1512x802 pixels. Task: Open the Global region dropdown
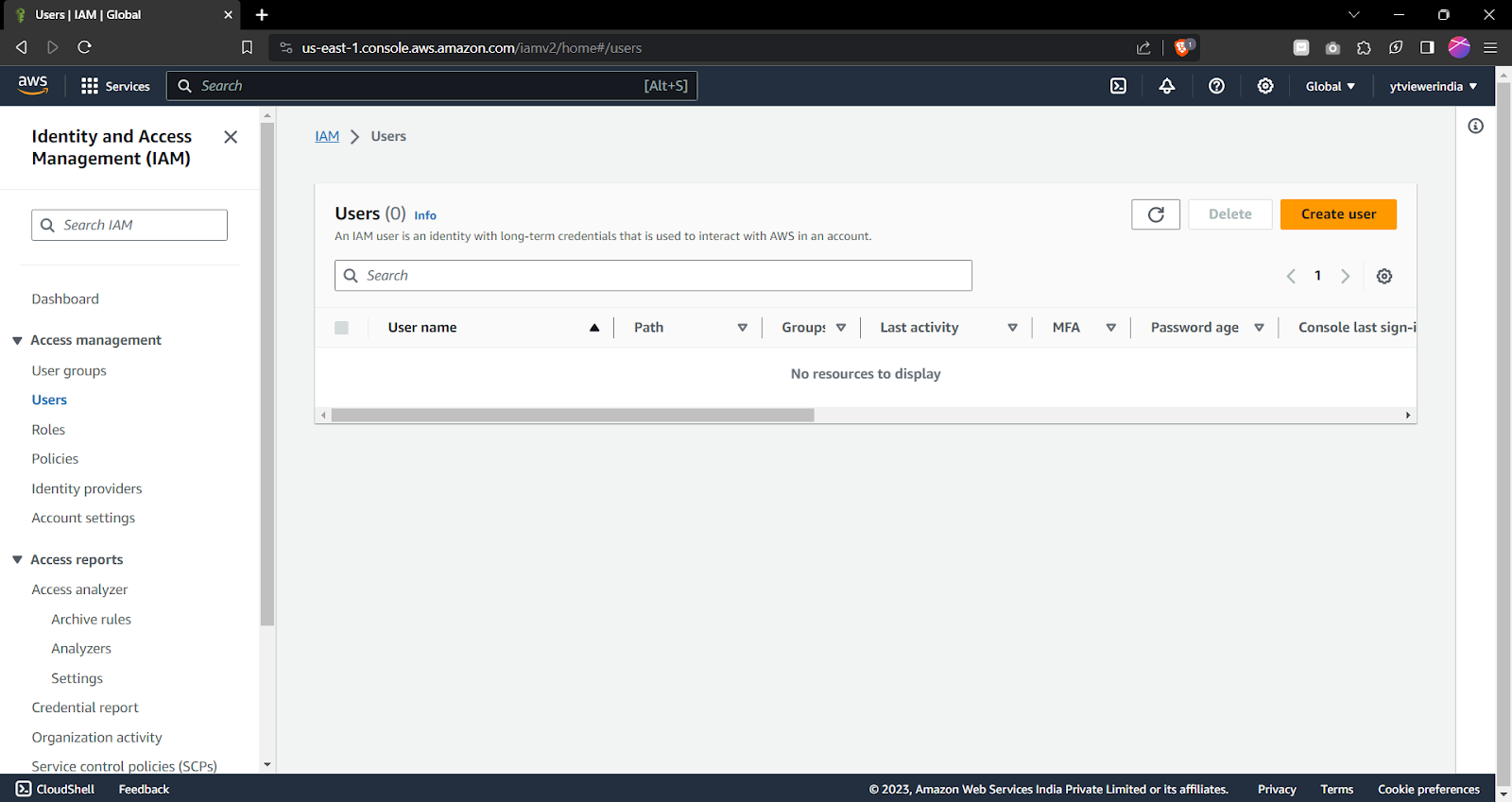pos(1331,86)
